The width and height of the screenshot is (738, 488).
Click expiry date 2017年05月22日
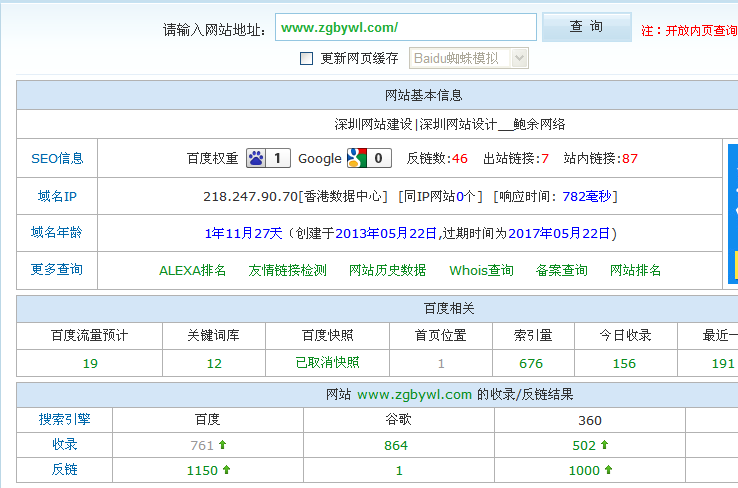pyautogui.click(x=559, y=233)
